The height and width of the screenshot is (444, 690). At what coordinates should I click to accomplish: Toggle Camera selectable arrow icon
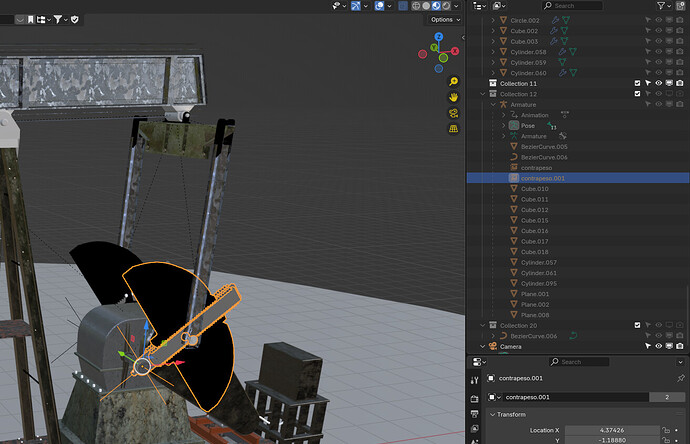click(648, 346)
